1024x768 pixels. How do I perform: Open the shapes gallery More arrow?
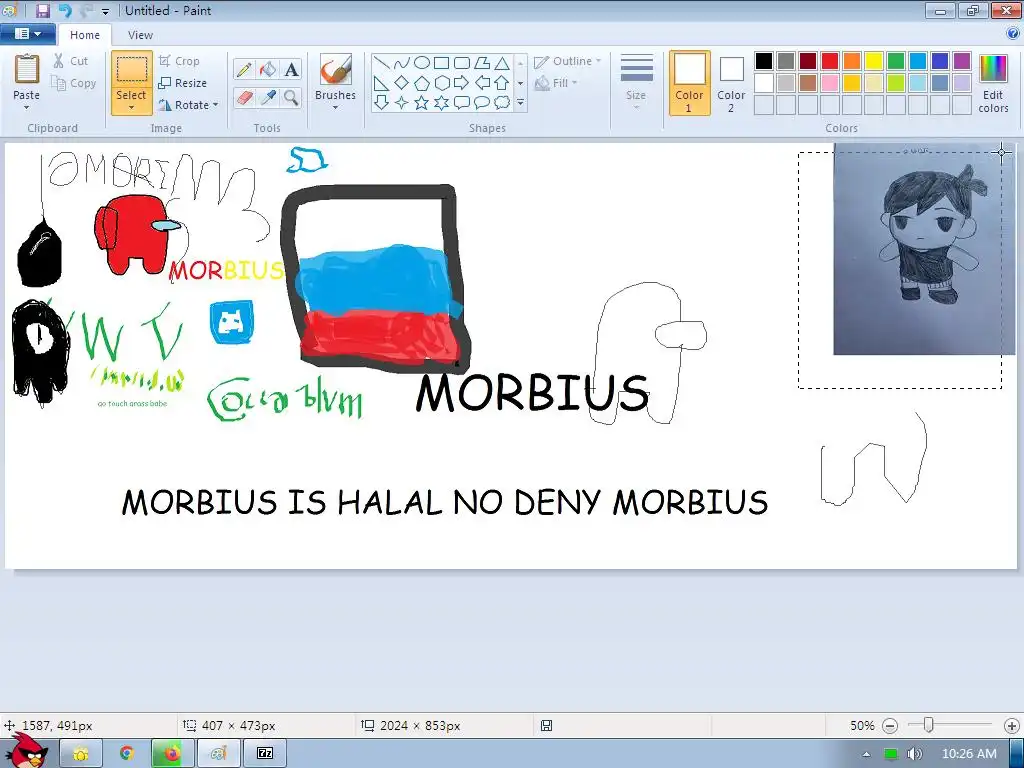point(520,103)
